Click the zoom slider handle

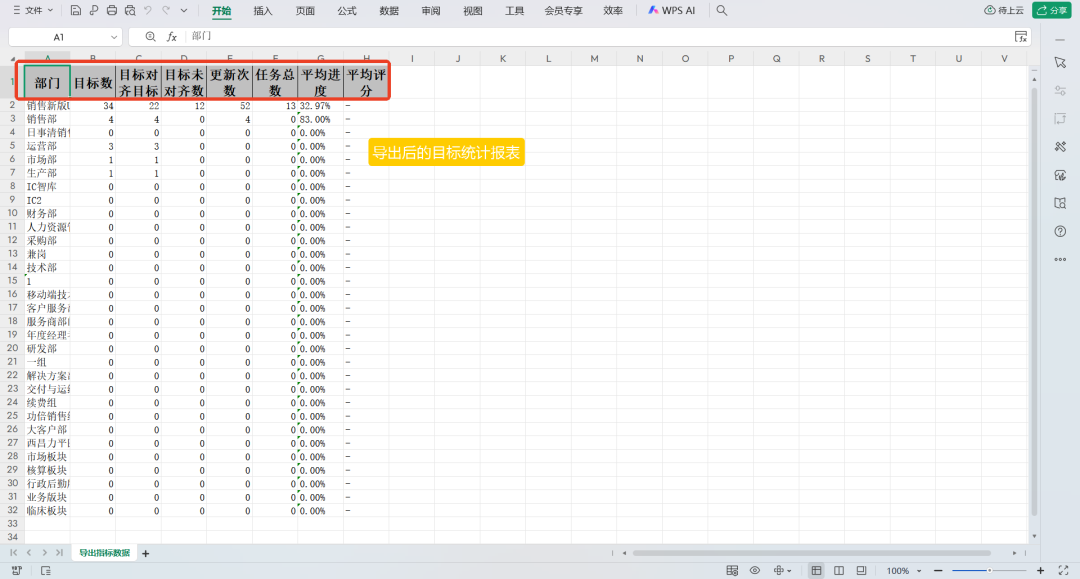(x=990, y=571)
